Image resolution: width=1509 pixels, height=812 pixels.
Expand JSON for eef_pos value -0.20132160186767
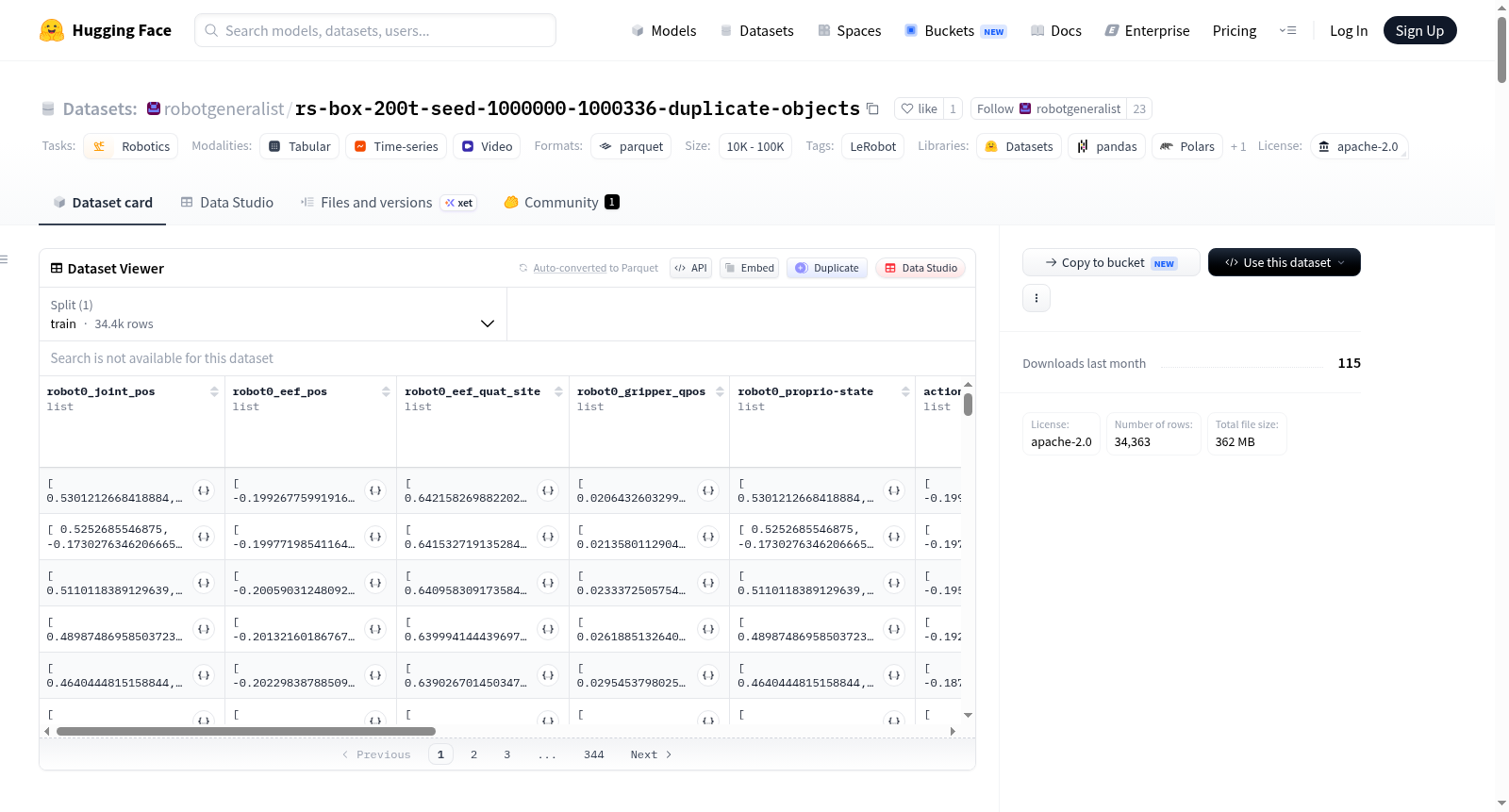click(375, 629)
